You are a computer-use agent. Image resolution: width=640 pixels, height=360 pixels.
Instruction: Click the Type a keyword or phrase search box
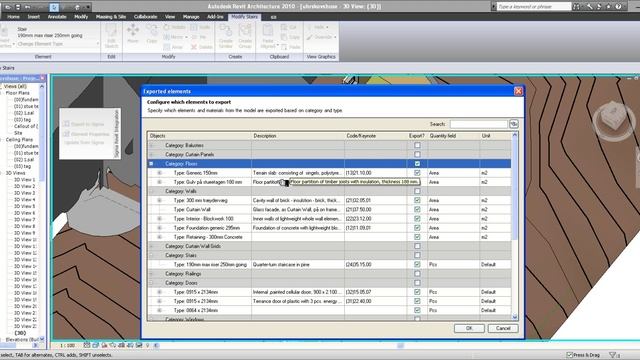click(x=534, y=7)
